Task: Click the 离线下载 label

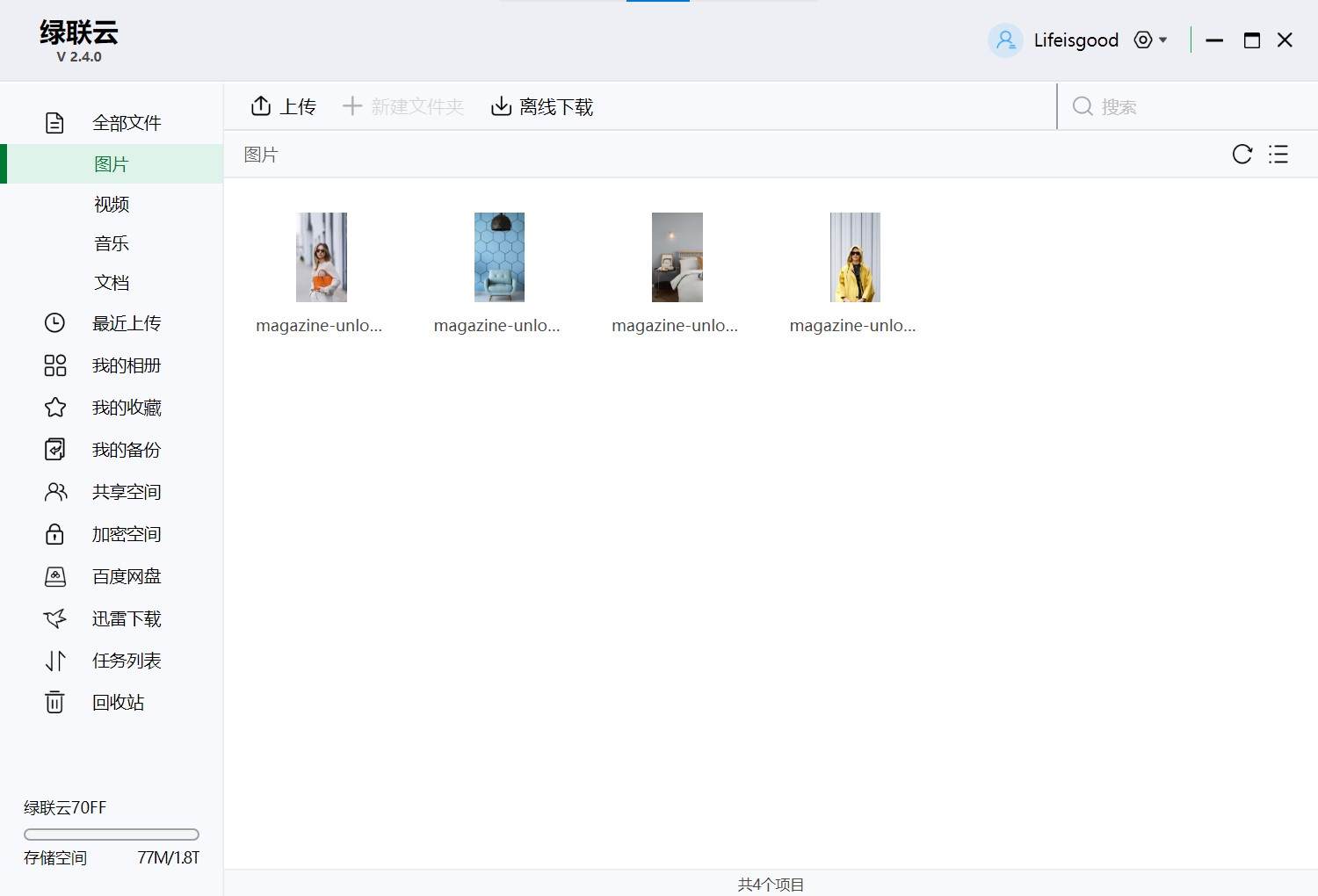Action: point(556,107)
